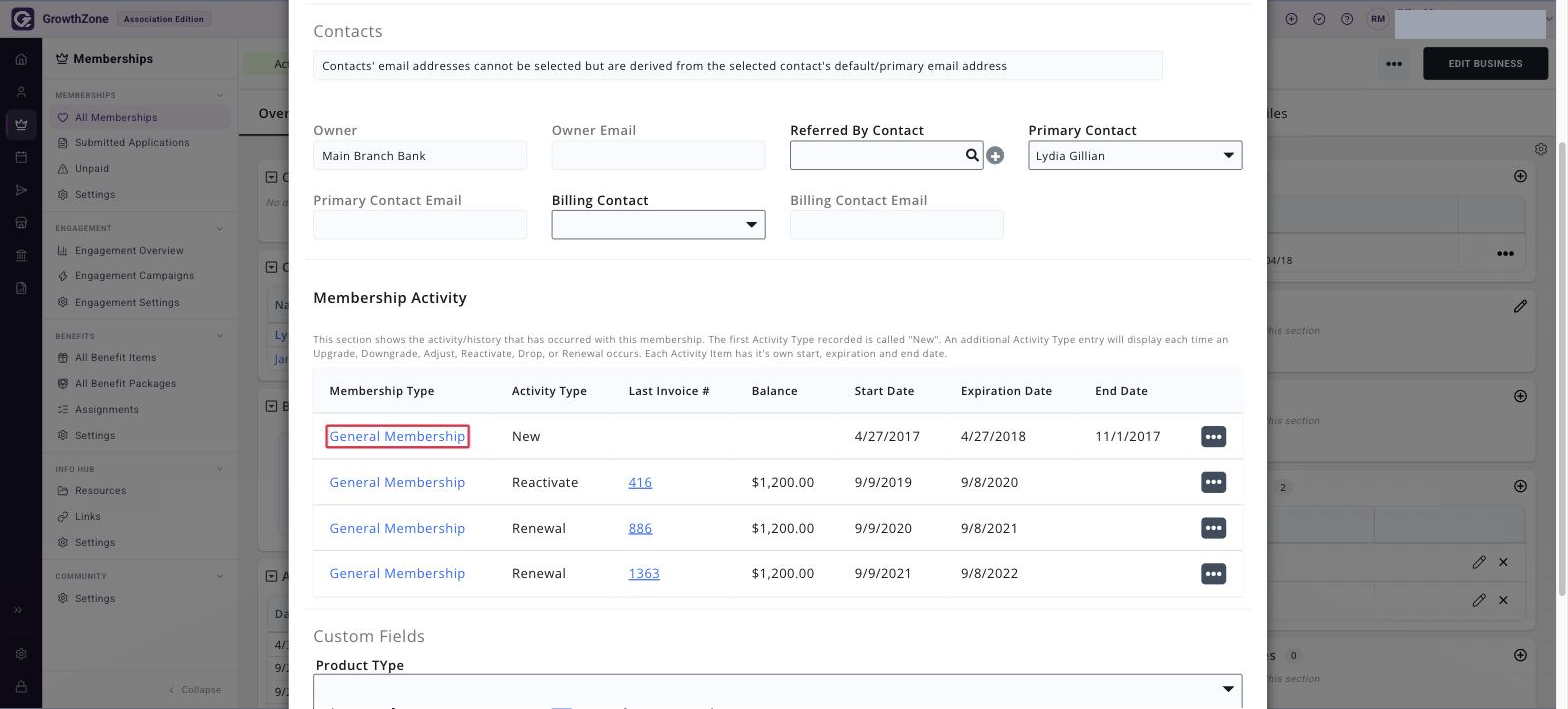Viewport: 1568px width, 709px height.
Task: Open the Home icon in left rail
Action: [x=21, y=59]
